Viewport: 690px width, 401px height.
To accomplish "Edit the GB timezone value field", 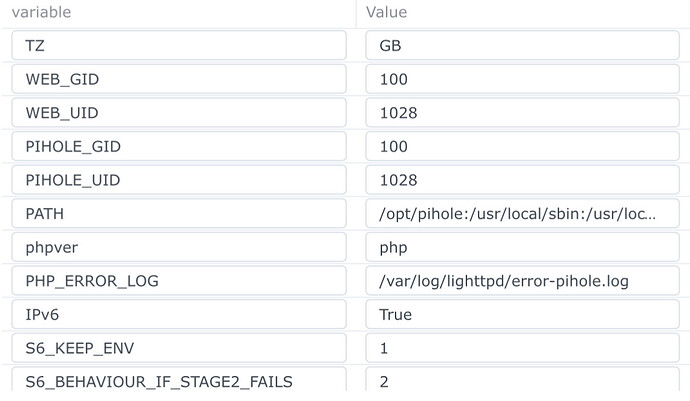I will (522, 45).
